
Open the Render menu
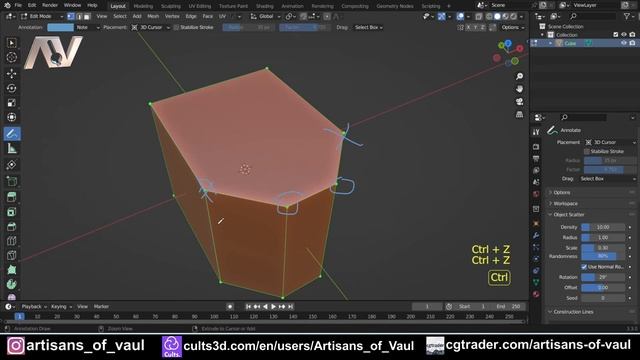50,5
